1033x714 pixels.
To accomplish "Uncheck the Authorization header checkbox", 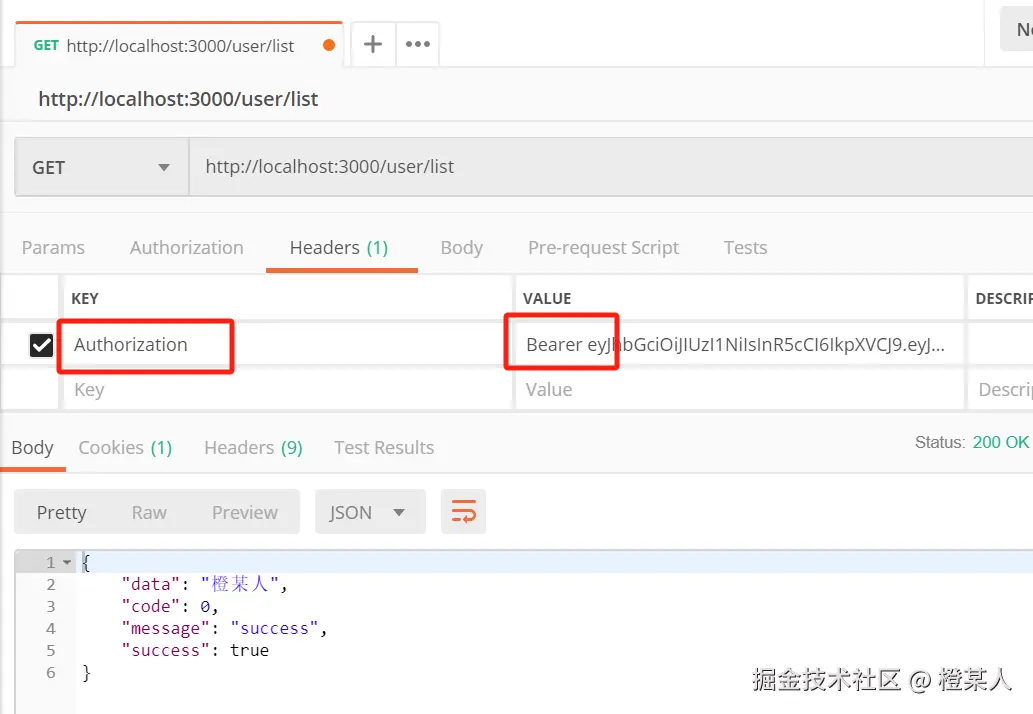I will 42,344.
